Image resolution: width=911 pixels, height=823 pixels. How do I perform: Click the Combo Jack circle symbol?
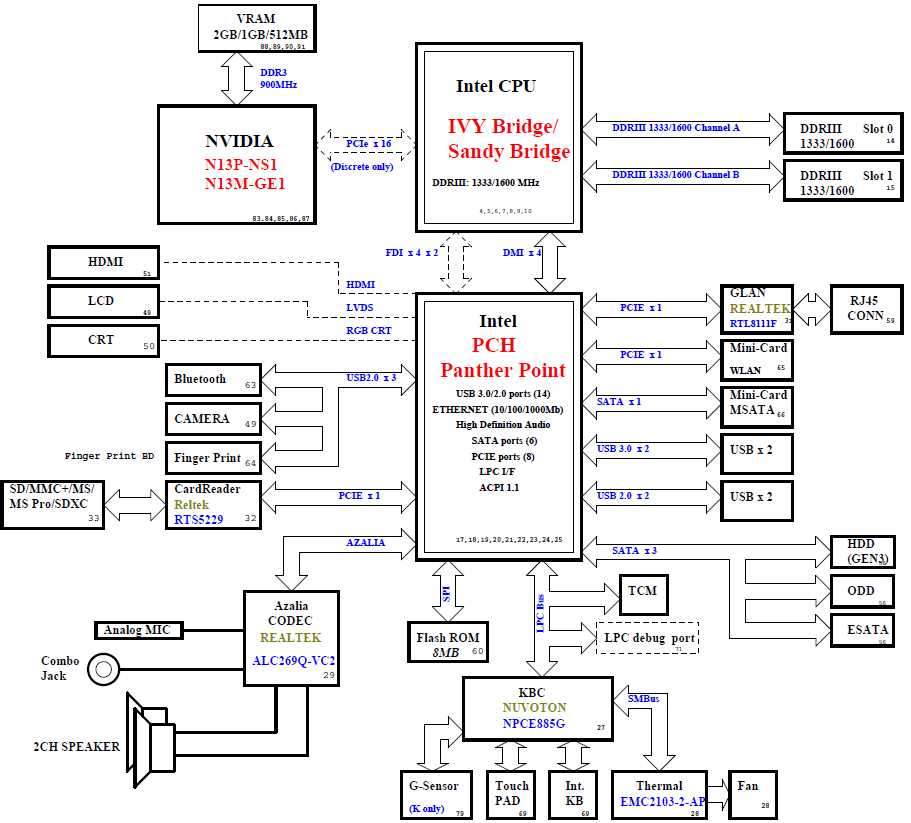pos(103,669)
